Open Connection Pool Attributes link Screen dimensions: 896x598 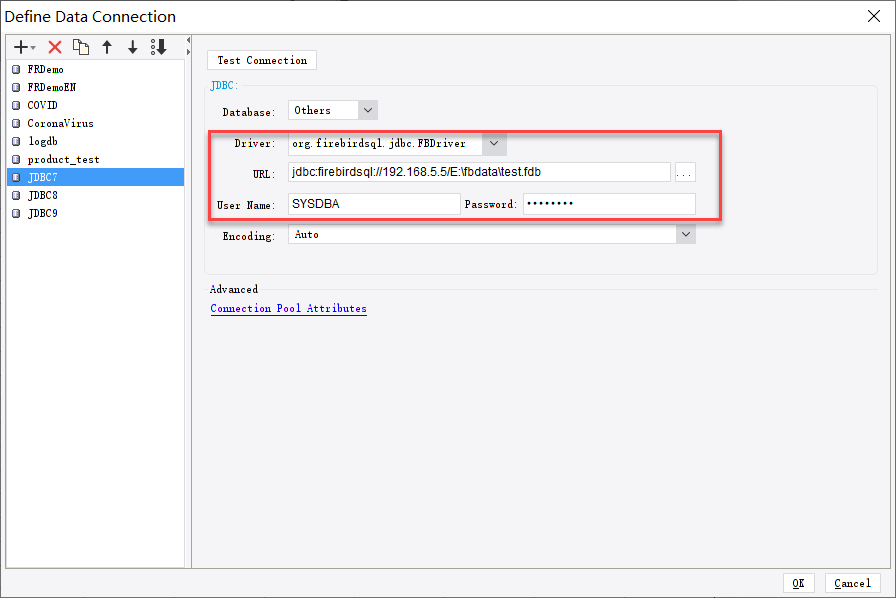[288, 308]
